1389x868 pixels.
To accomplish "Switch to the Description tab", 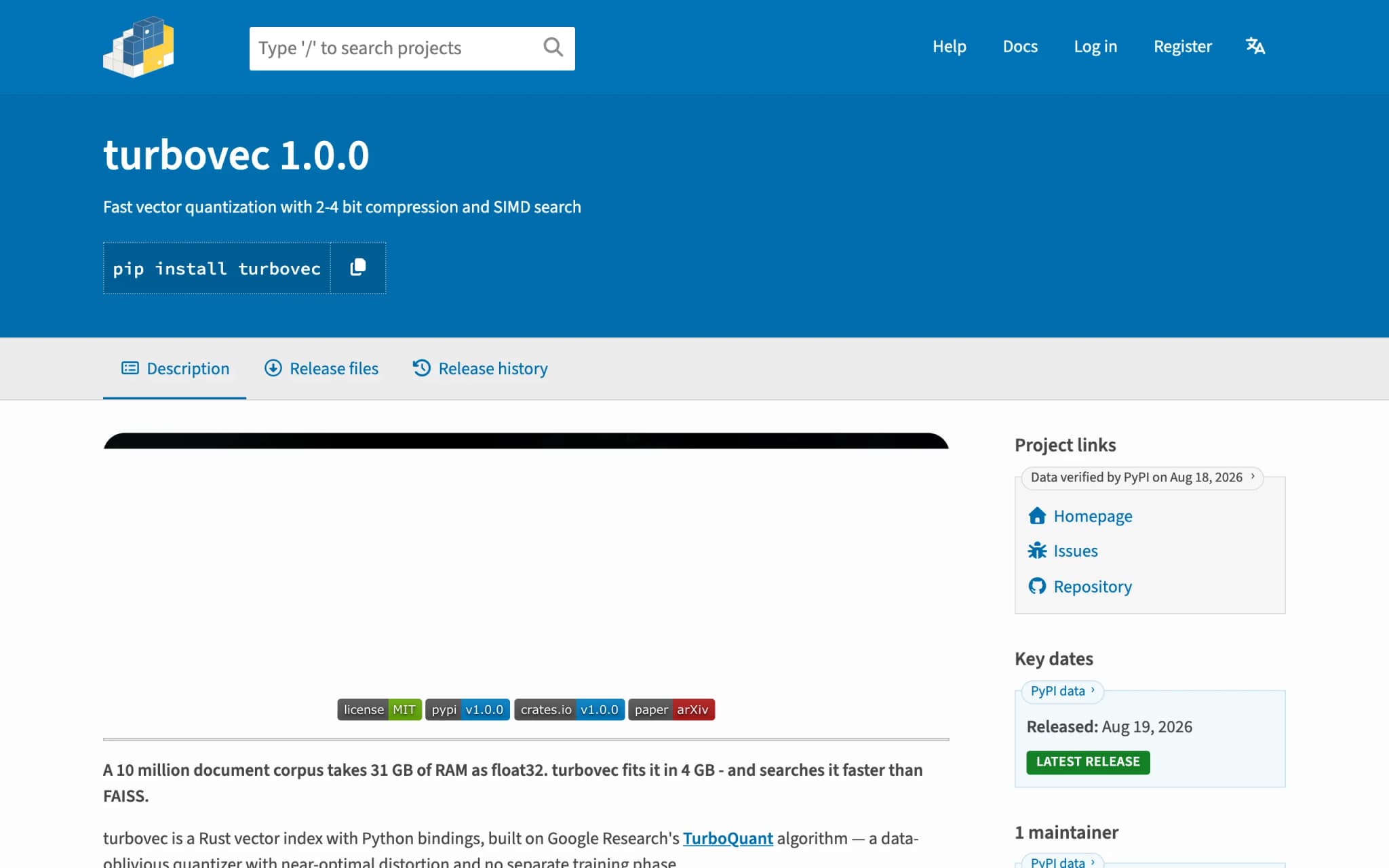I will [x=175, y=368].
